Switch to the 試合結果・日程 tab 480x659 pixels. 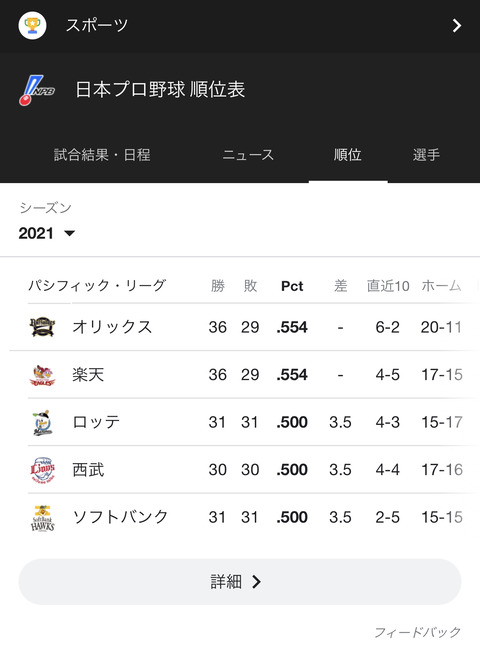102,155
